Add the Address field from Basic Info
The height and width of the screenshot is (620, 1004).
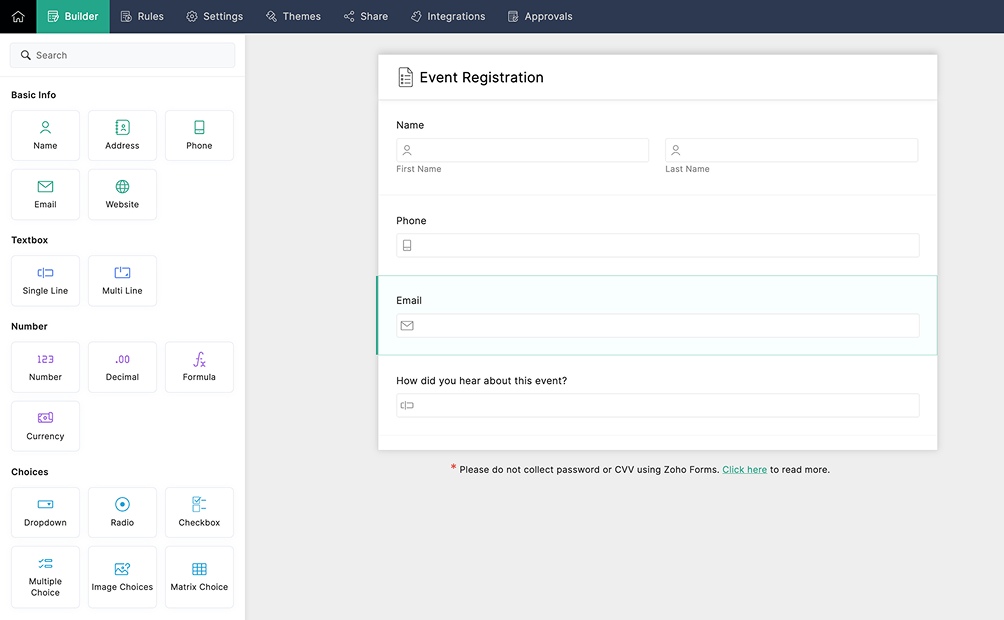(122, 135)
